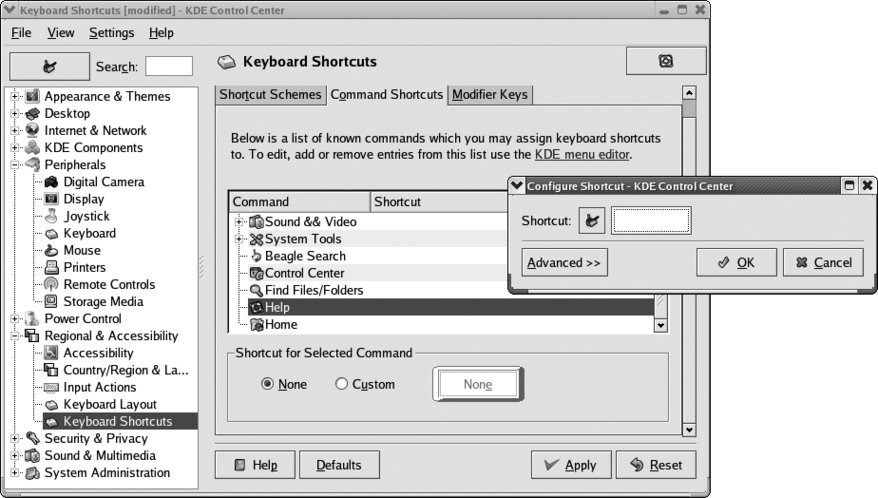Click the panel scrollbar down arrow

tap(689, 430)
